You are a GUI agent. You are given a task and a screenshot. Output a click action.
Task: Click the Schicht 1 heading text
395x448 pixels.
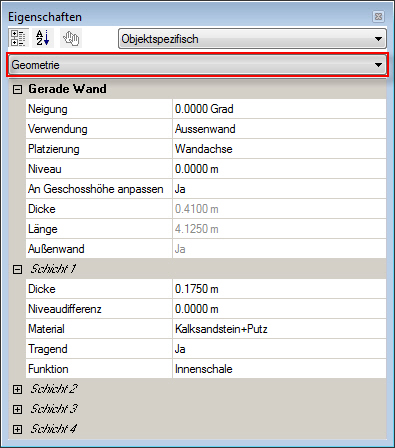pyautogui.click(x=53, y=269)
